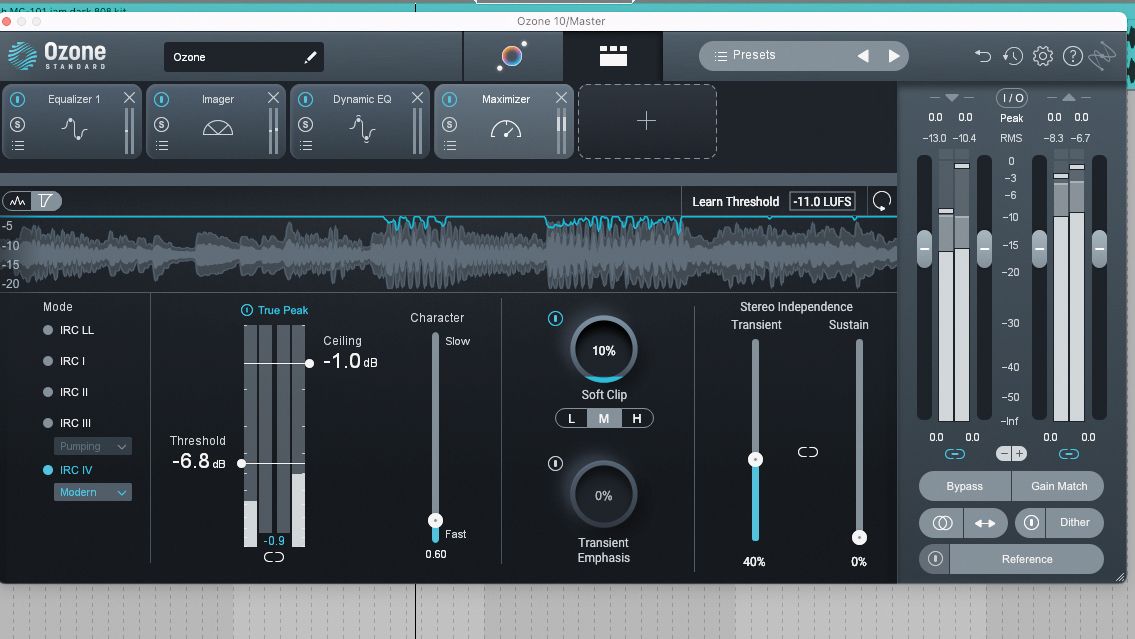Advance to the next preset with the arrow
Screen dimensions: 1135x639
(x=893, y=56)
